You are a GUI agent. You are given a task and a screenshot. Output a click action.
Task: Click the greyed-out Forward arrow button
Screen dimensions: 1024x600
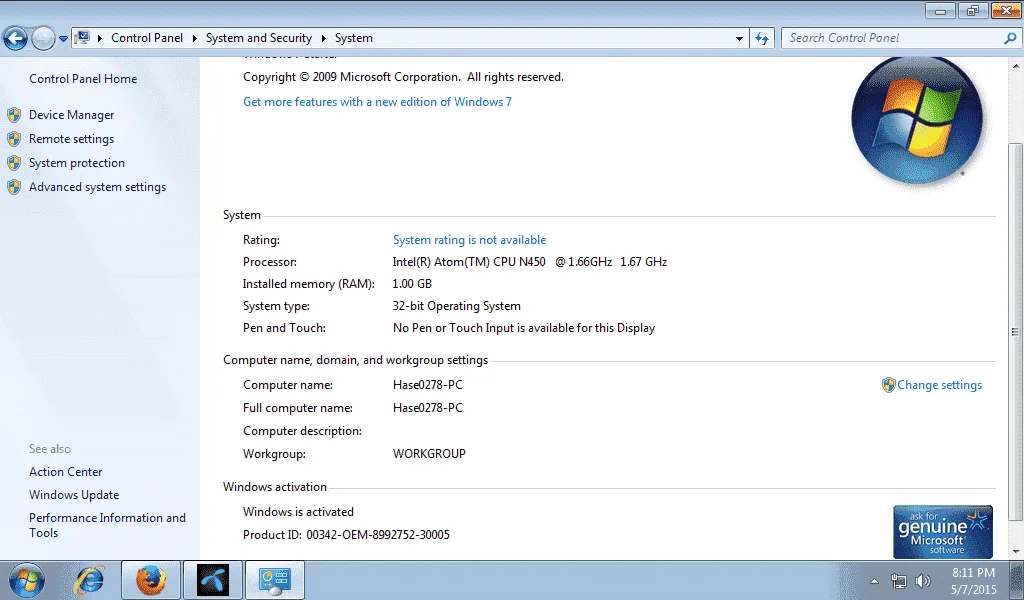pos(43,39)
